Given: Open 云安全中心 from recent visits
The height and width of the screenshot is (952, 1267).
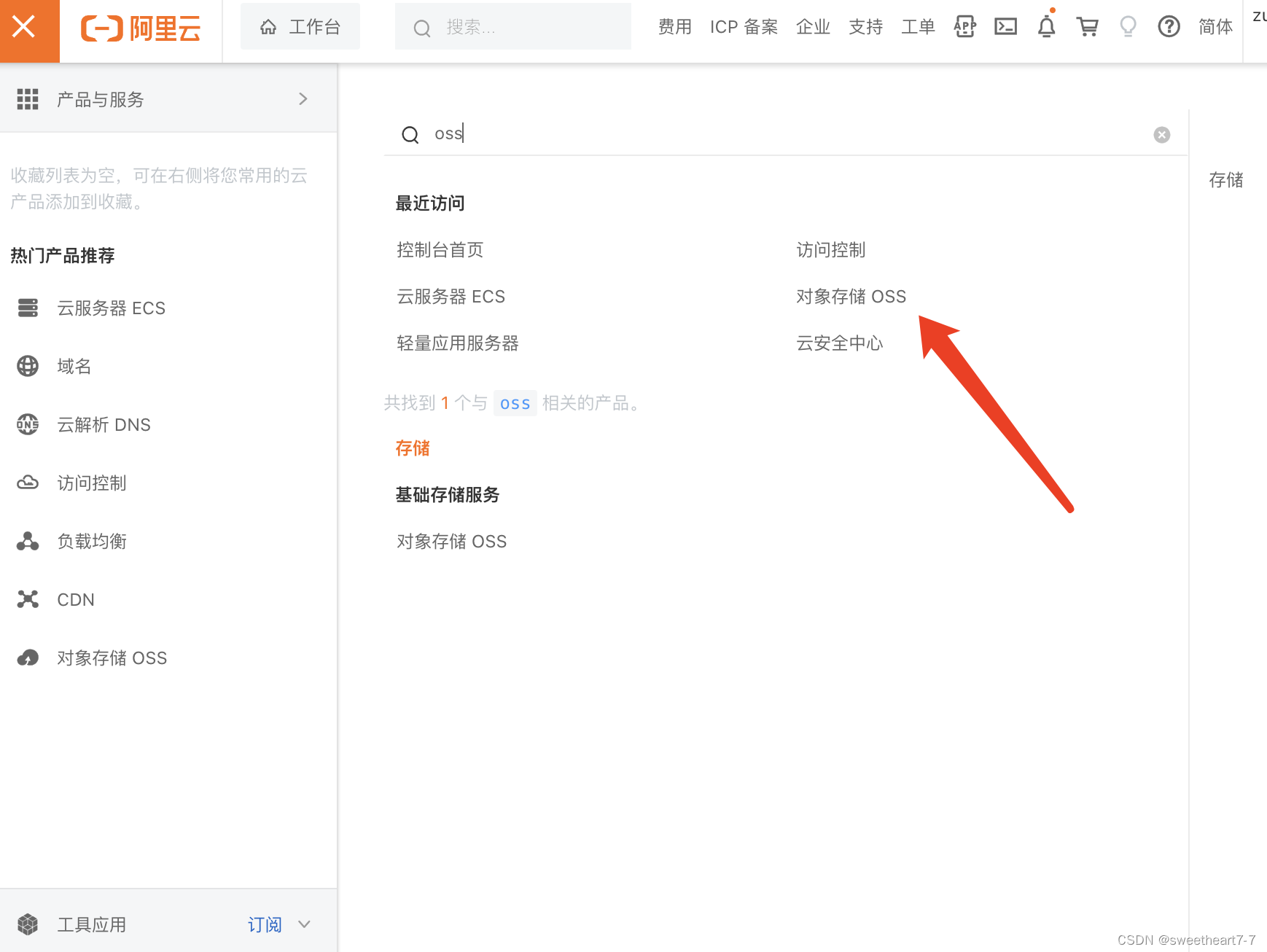Looking at the screenshot, I should click(x=840, y=343).
